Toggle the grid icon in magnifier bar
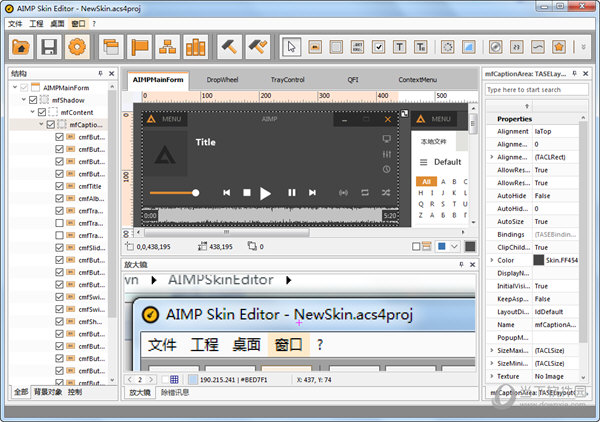Image resolution: width=600 pixels, height=422 pixels. pyautogui.click(x=174, y=380)
